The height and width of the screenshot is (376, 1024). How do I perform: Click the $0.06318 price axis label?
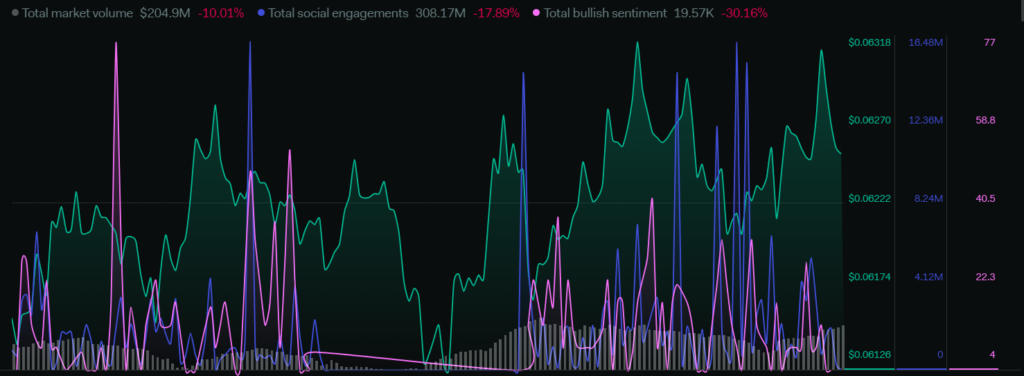869,42
